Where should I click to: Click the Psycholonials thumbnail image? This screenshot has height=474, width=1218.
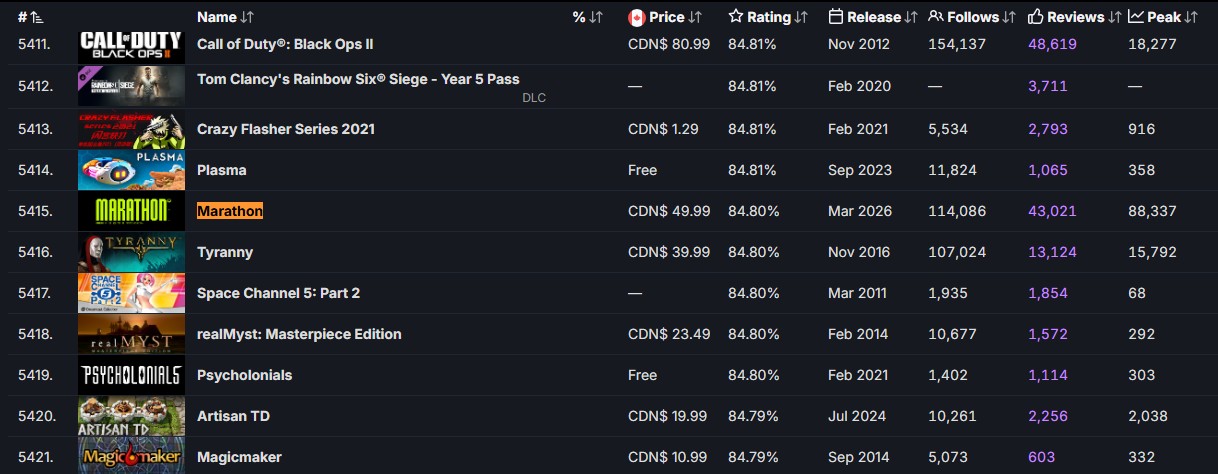click(131, 375)
